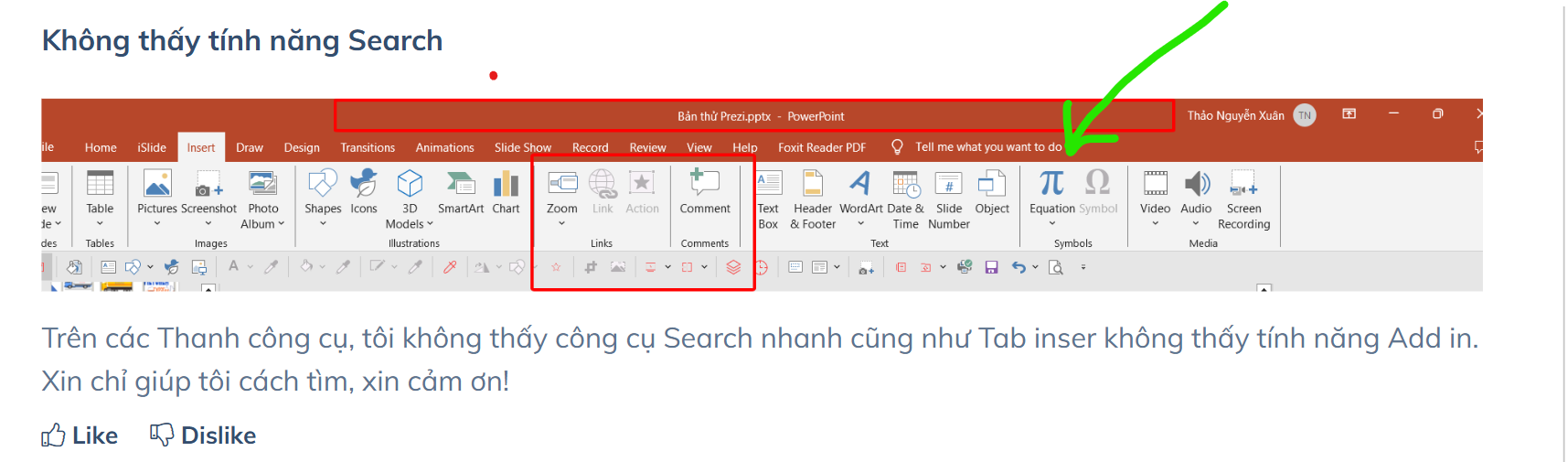Insert Audio media

(x=1196, y=199)
